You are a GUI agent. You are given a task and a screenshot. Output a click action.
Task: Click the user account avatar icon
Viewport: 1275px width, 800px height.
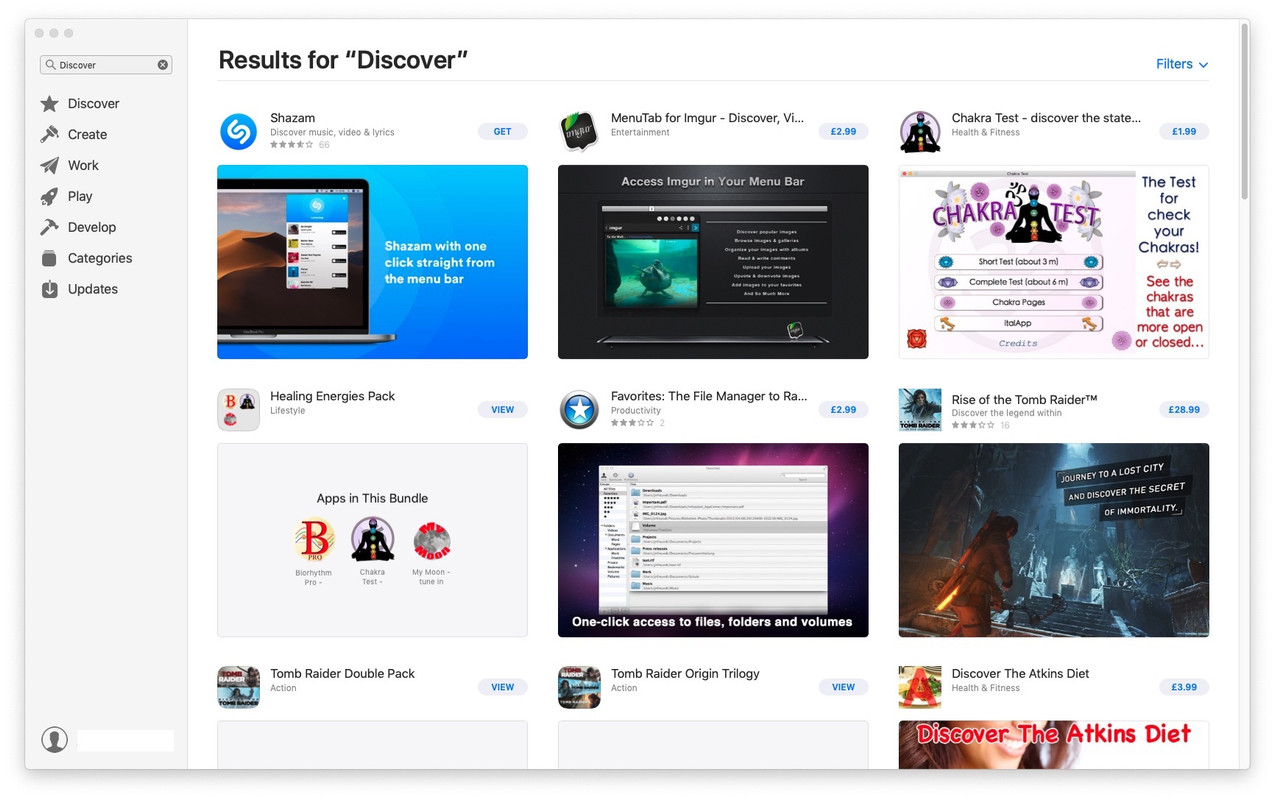coord(55,740)
